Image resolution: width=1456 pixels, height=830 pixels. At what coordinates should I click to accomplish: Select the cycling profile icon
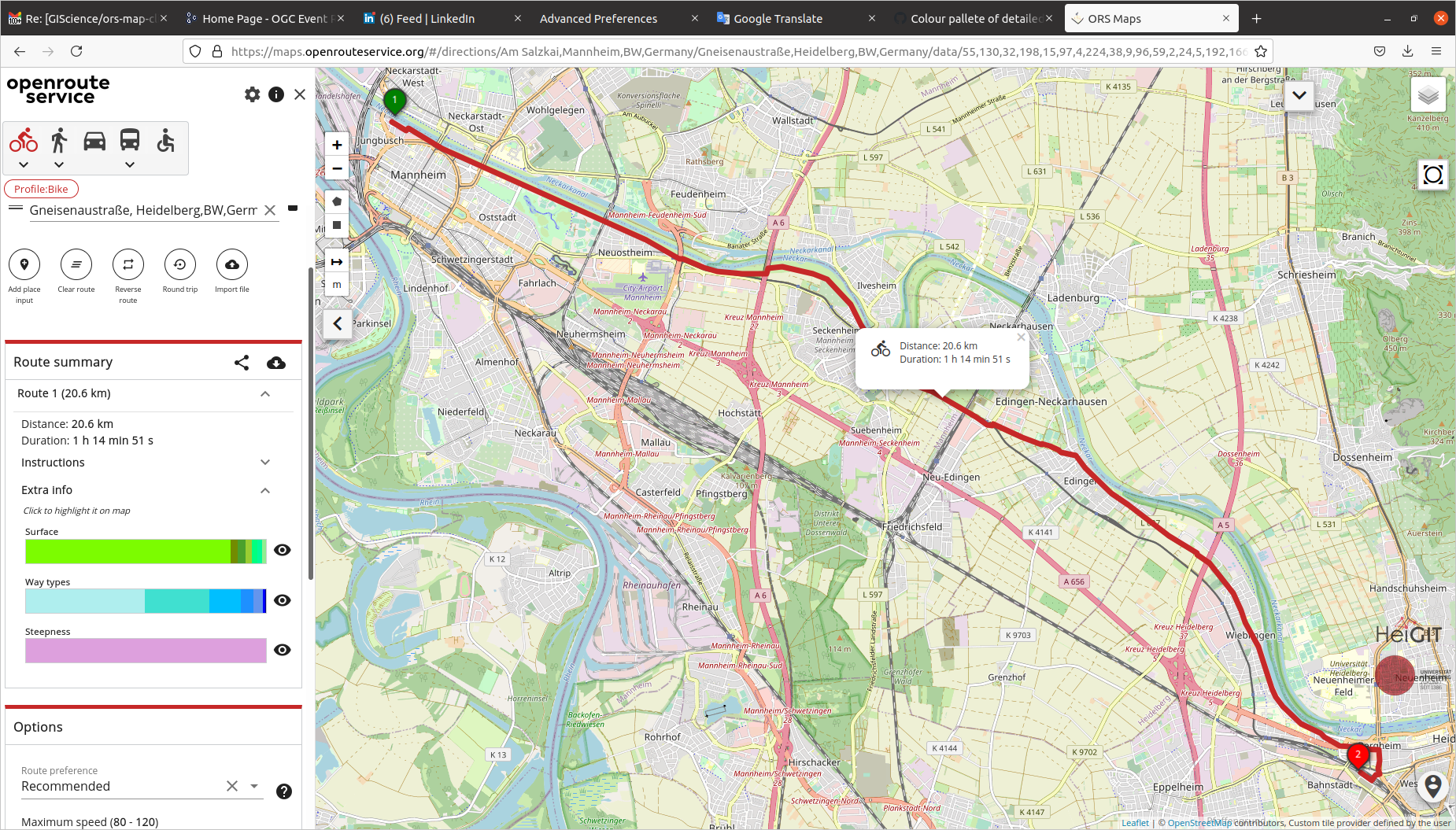[x=24, y=141]
